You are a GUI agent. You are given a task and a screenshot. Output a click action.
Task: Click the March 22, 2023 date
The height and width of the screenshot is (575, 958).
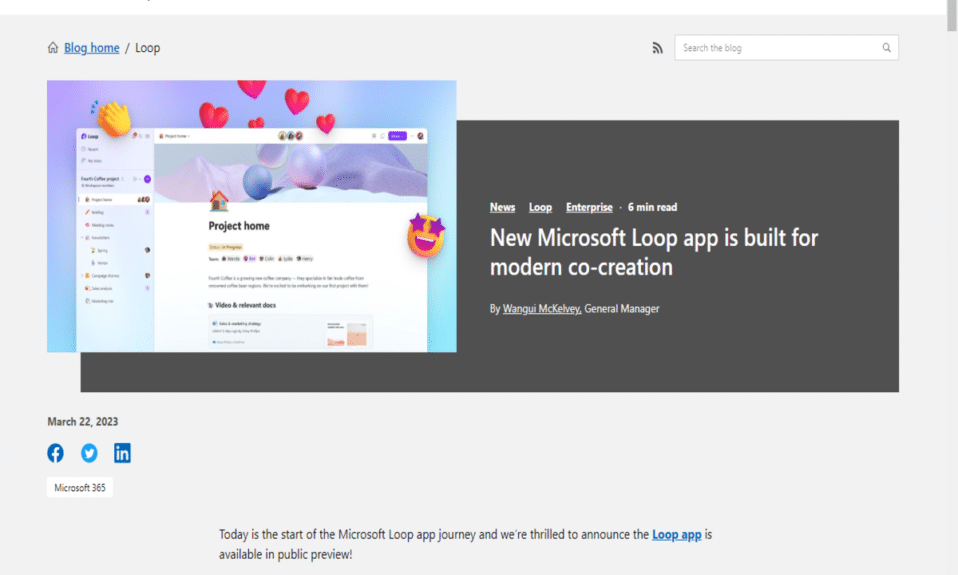tap(82, 422)
